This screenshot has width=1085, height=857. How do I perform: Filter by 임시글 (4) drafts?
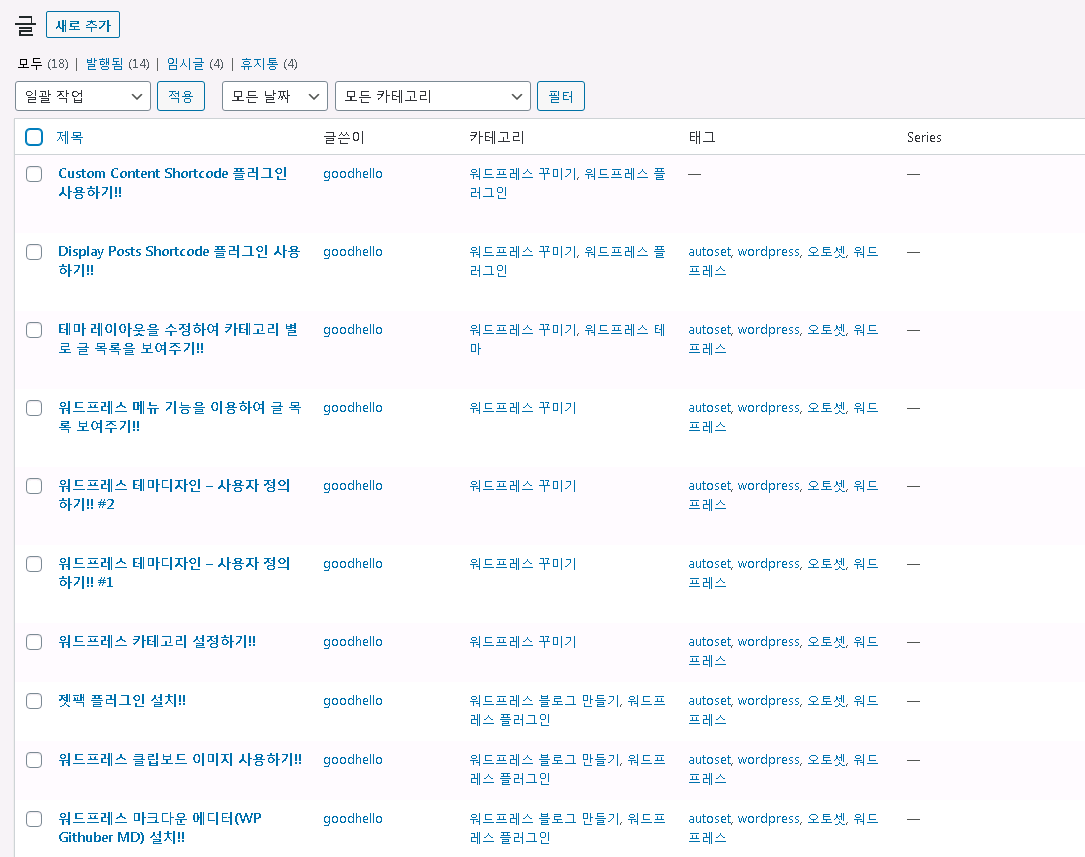tap(195, 64)
